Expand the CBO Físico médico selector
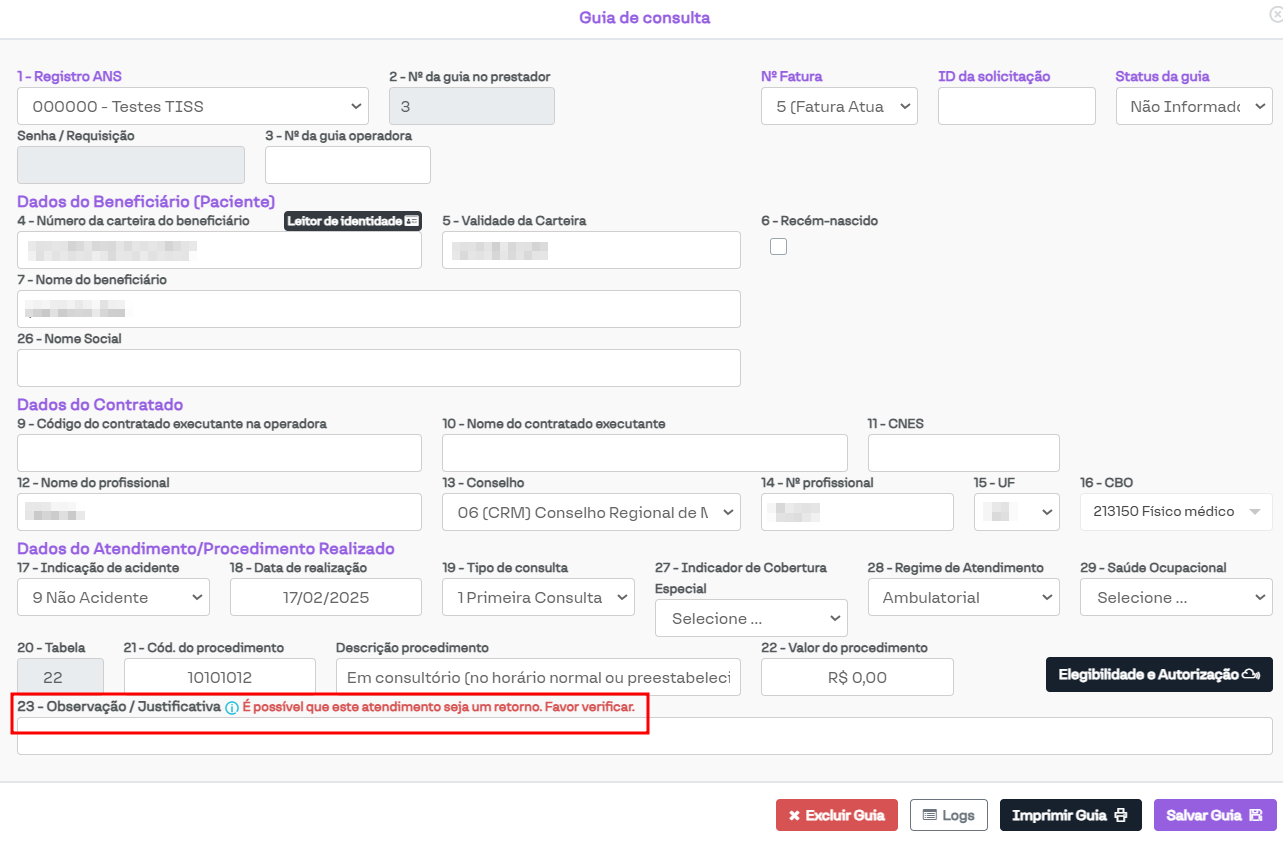Image resolution: width=1283 pixels, height=845 pixels. [x=1175, y=512]
